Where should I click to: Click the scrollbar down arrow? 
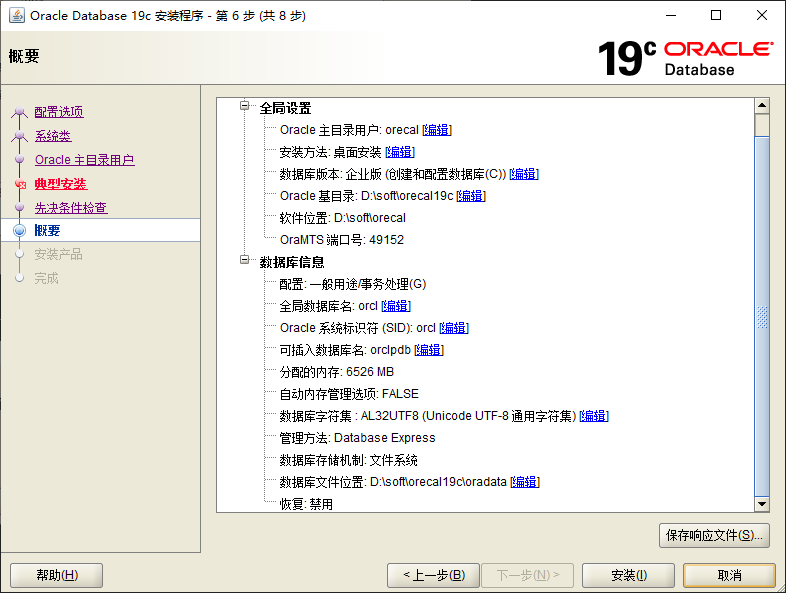point(762,504)
